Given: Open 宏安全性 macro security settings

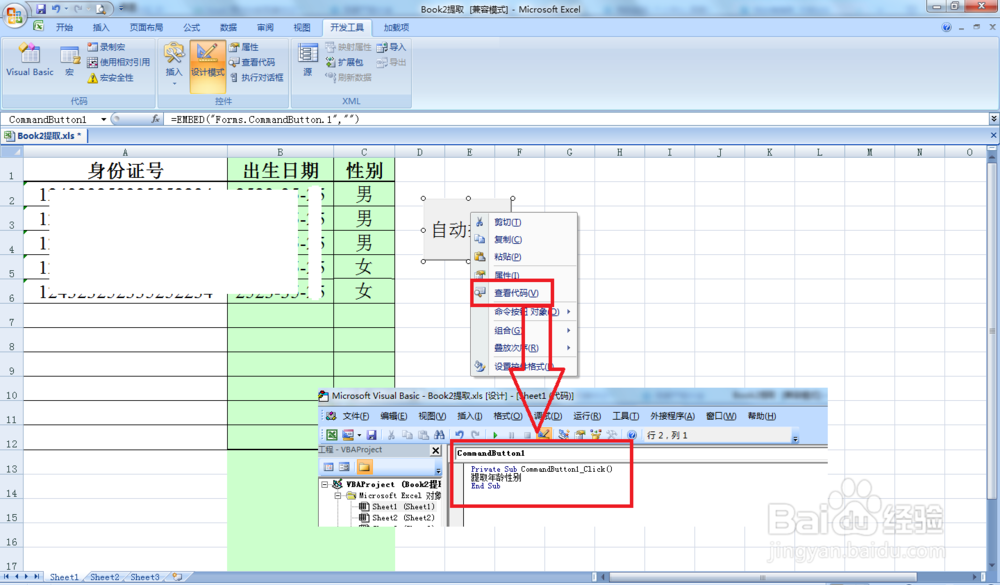Looking at the screenshot, I should point(110,77).
